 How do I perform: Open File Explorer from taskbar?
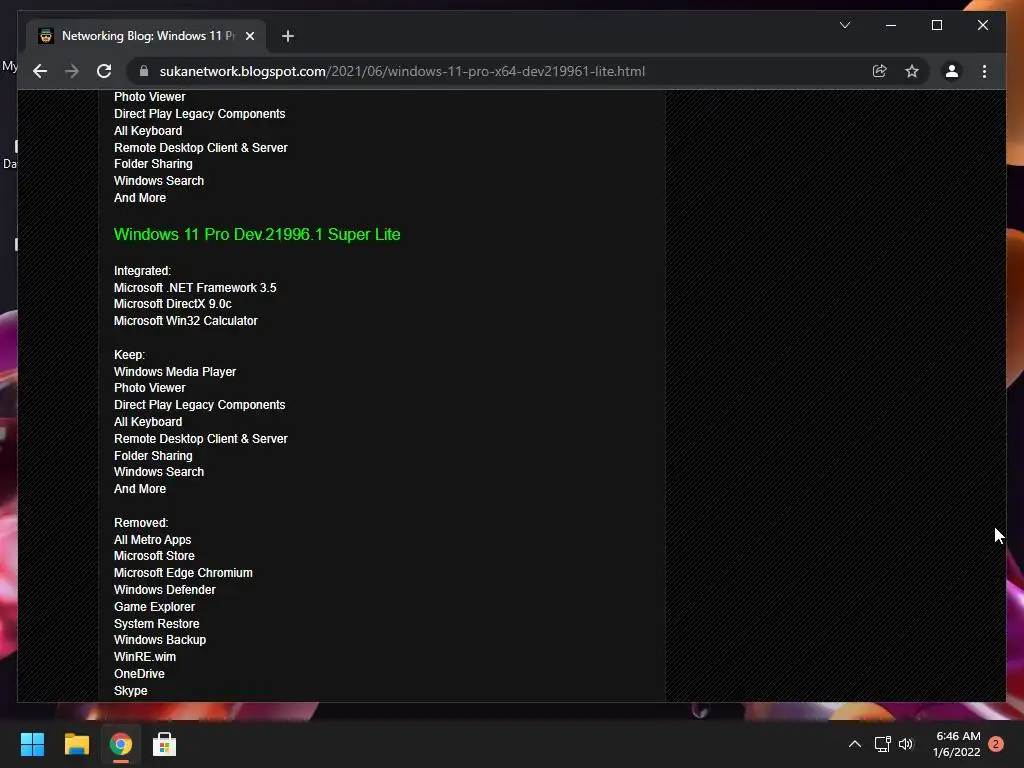(x=76, y=744)
